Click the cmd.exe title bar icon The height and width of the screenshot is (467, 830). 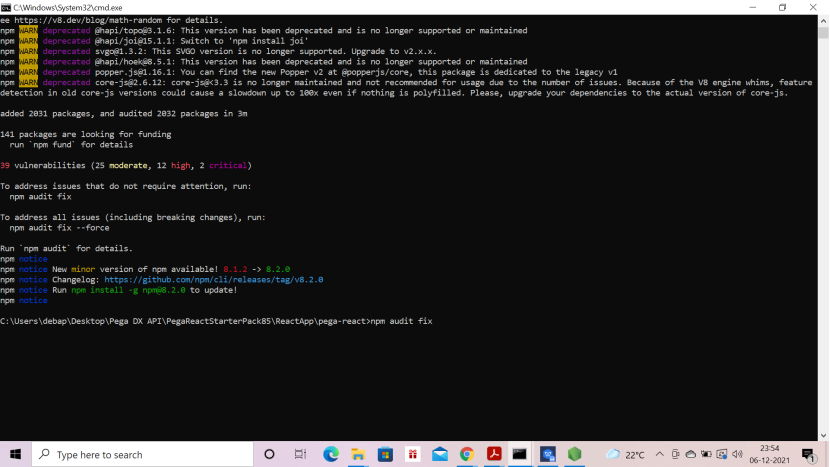(x=6, y=7)
